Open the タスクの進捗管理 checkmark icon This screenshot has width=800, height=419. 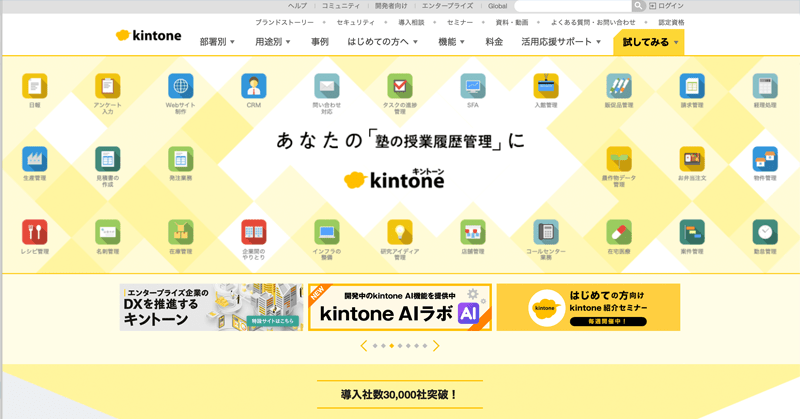pos(399,86)
